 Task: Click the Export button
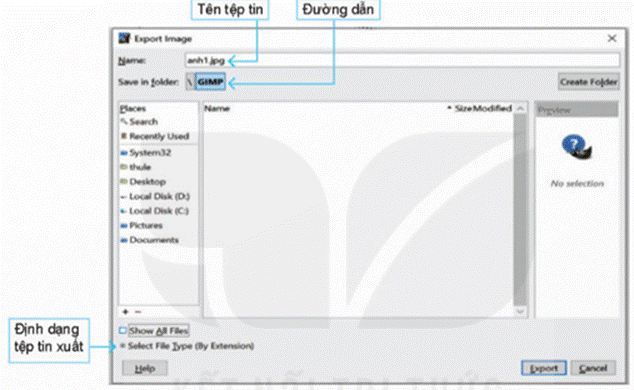click(544, 368)
